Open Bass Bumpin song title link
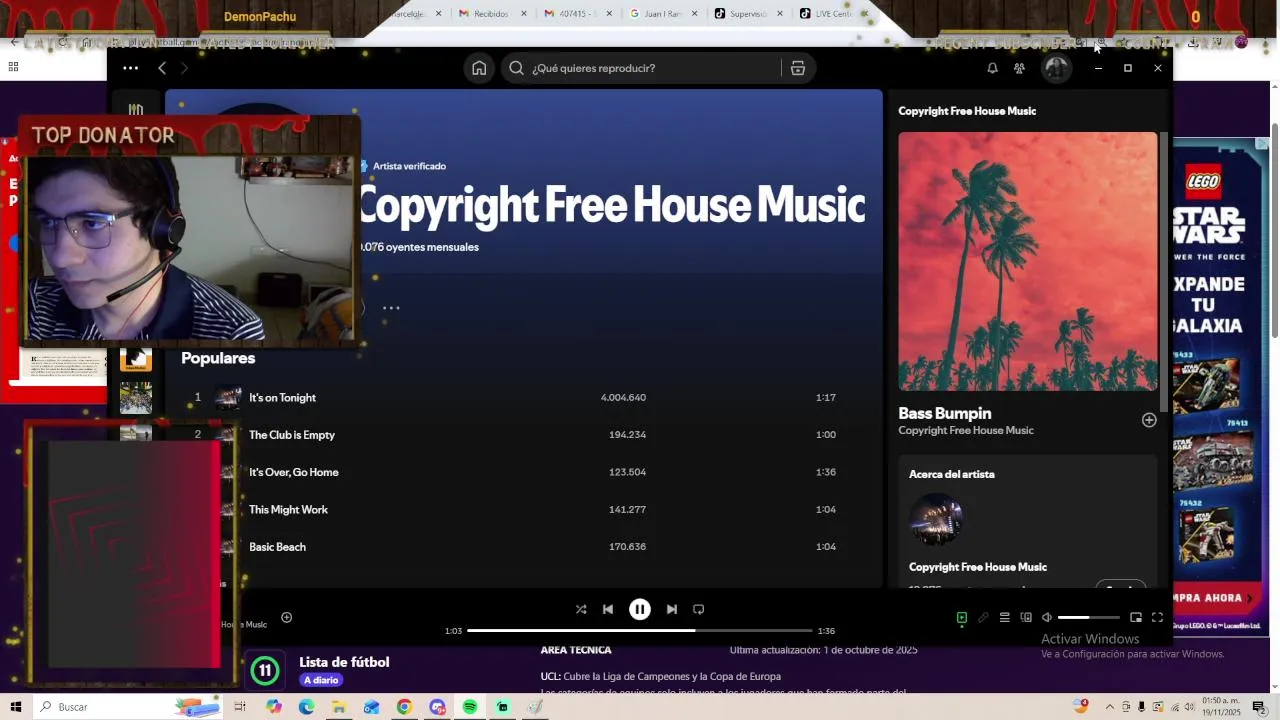The height and width of the screenshot is (720, 1280). click(945, 413)
